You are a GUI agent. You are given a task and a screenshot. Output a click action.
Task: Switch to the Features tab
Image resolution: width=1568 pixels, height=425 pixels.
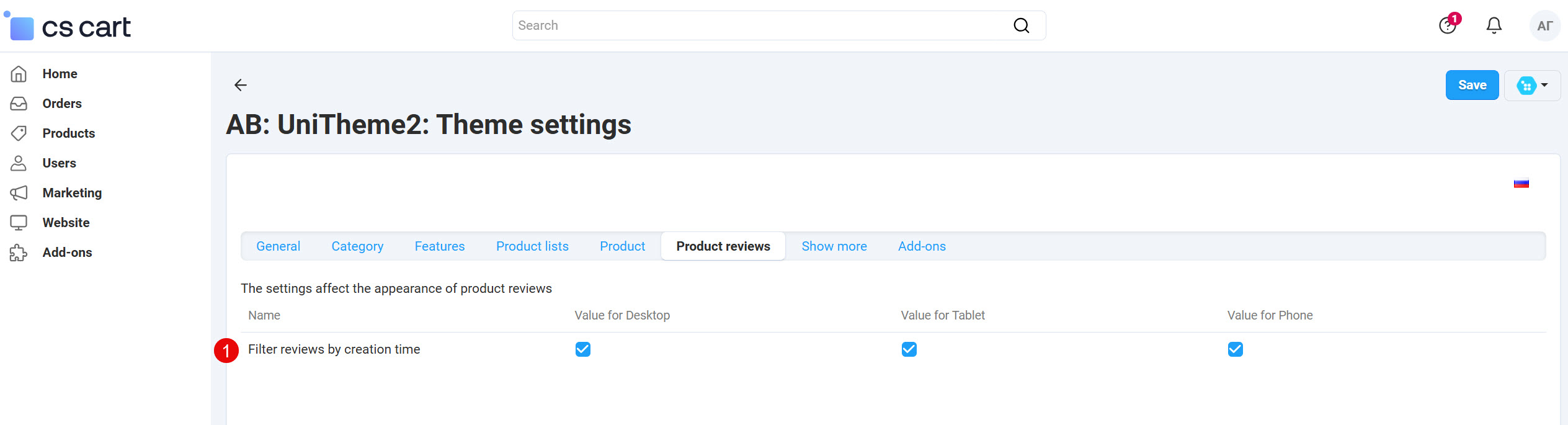pyautogui.click(x=440, y=246)
